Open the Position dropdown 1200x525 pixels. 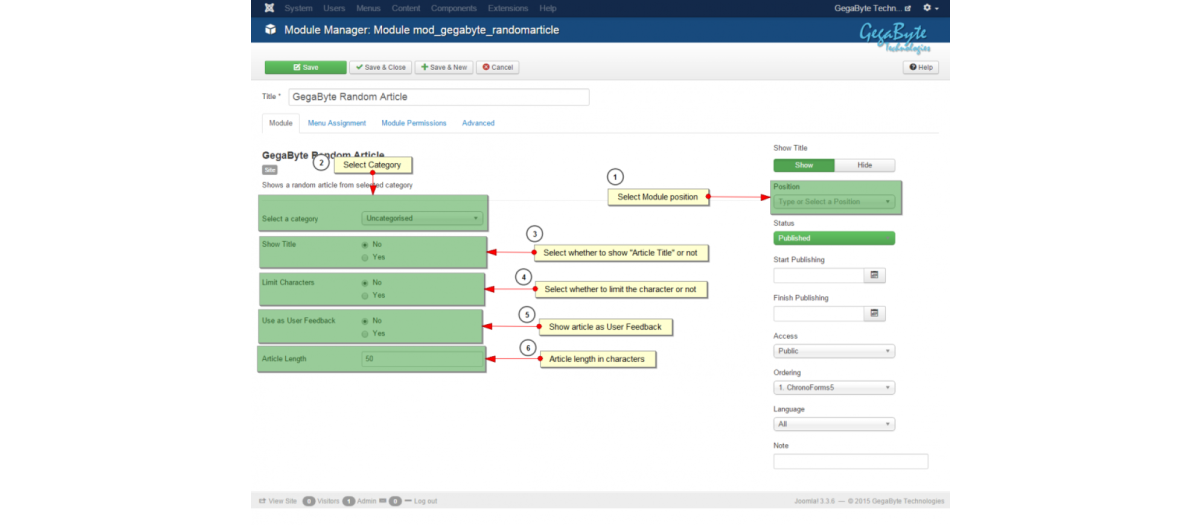tap(834, 201)
